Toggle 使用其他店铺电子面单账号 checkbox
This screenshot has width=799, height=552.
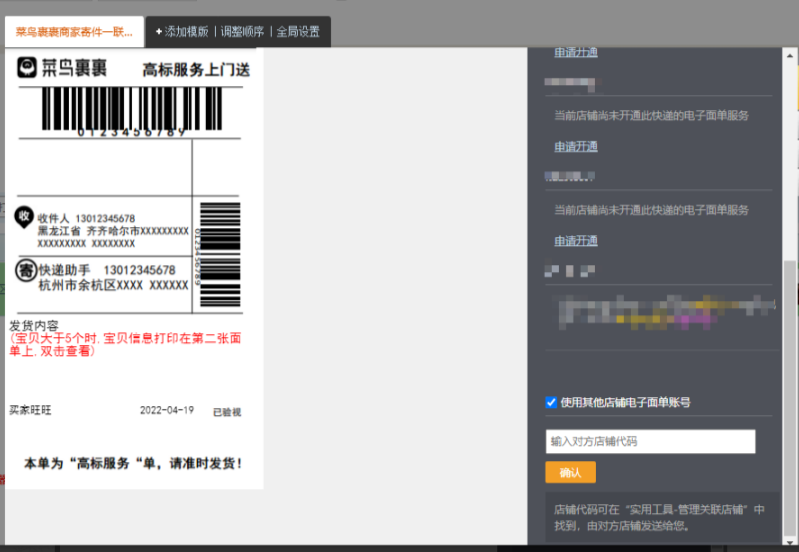click(551, 402)
